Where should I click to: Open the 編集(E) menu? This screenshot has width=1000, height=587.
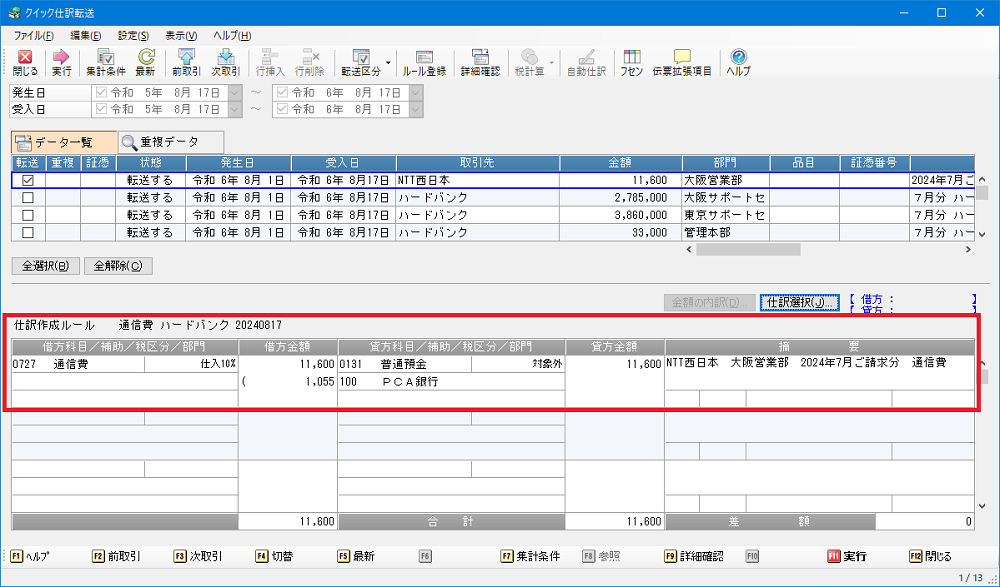pos(85,36)
